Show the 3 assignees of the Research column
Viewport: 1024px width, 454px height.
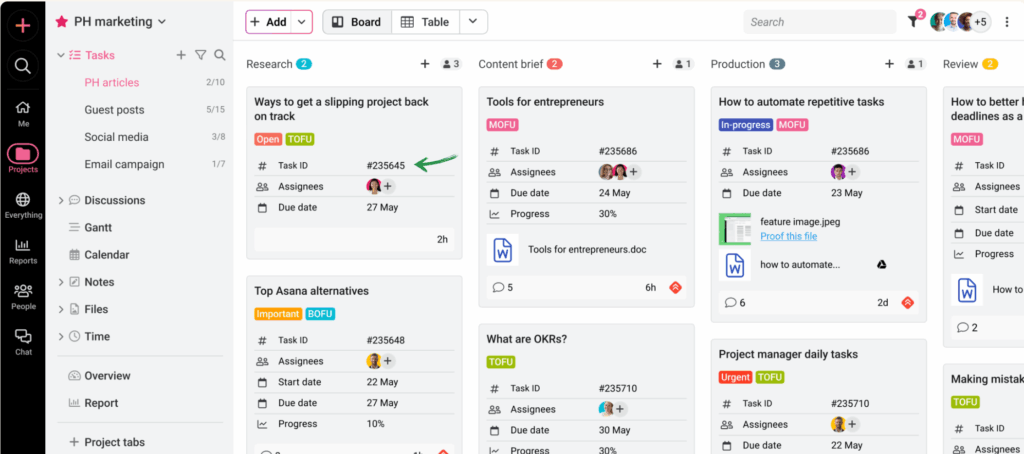coord(451,64)
